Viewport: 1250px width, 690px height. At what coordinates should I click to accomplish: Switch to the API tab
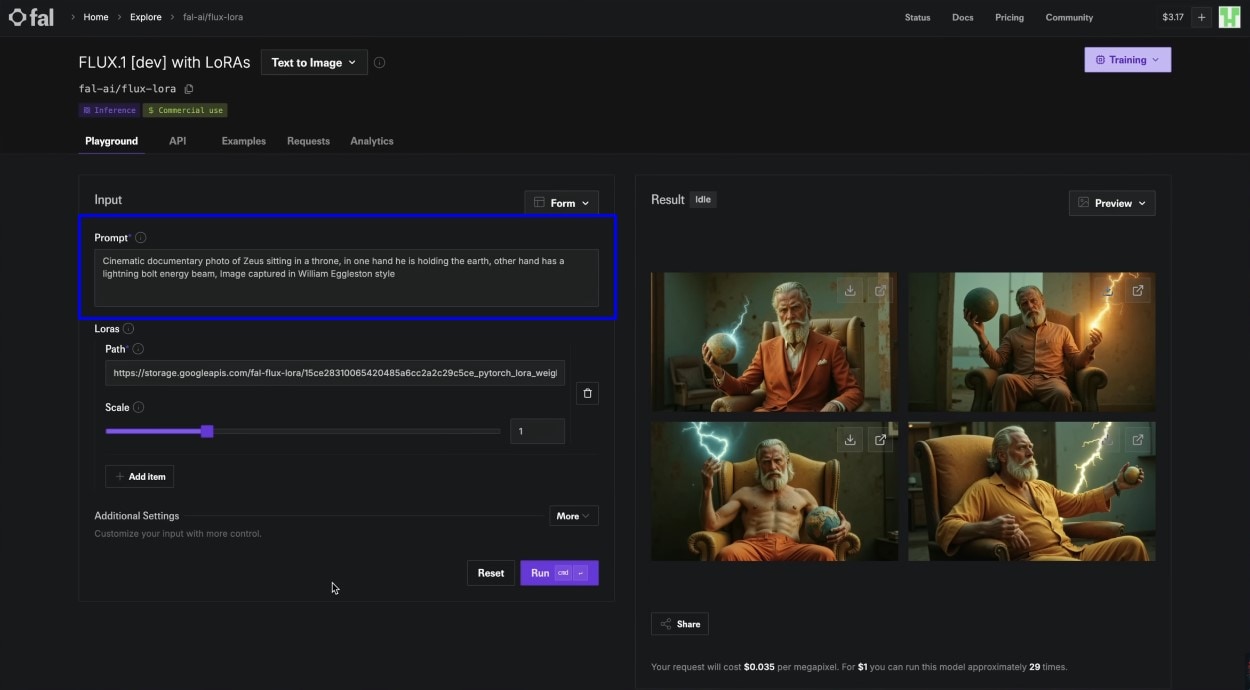(x=177, y=141)
